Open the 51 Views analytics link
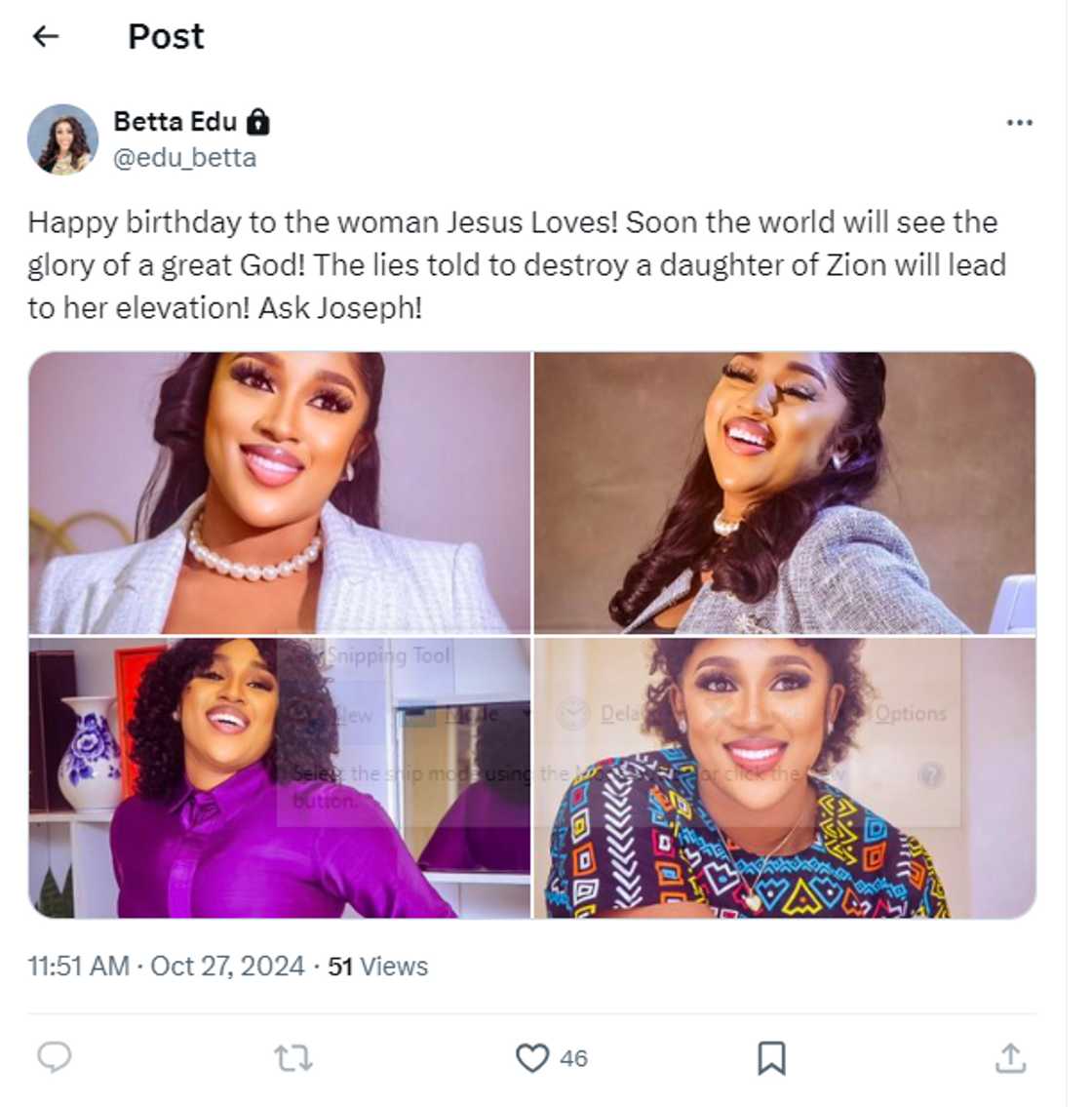 378,967
